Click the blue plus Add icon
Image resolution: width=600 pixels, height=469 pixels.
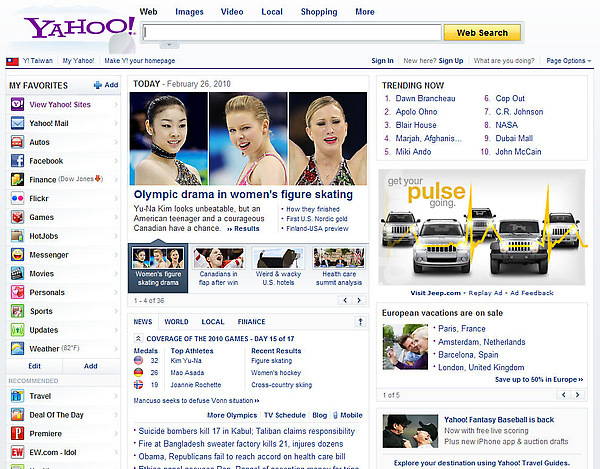pos(98,85)
